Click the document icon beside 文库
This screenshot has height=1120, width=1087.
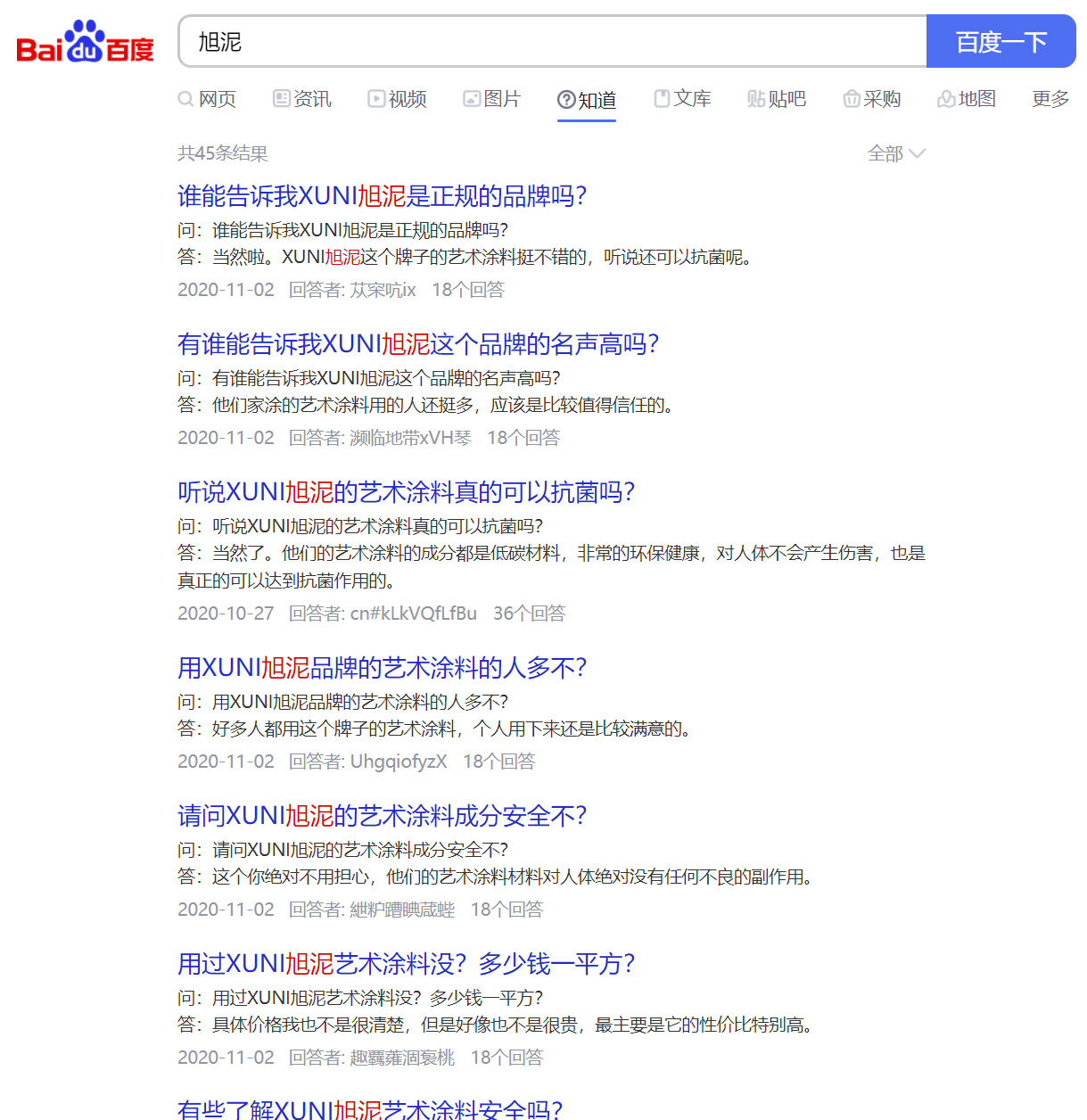point(662,99)
